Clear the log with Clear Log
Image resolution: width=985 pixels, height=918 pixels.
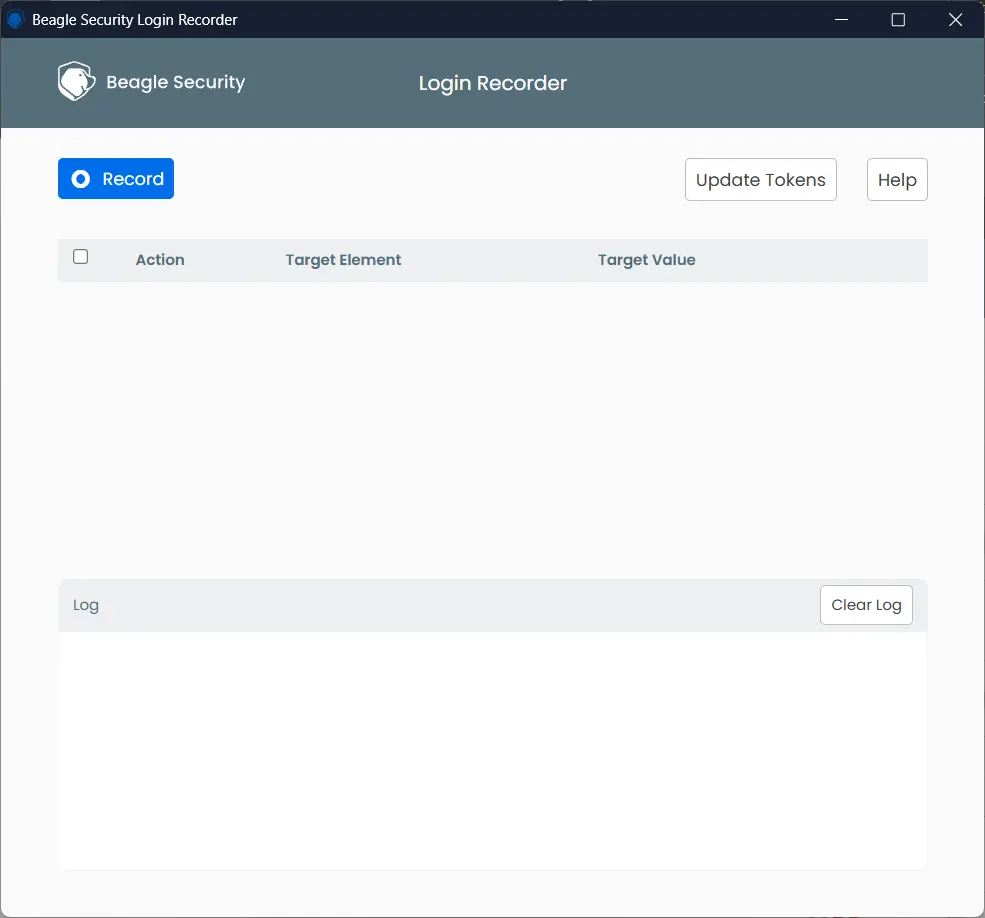(866, 604)
